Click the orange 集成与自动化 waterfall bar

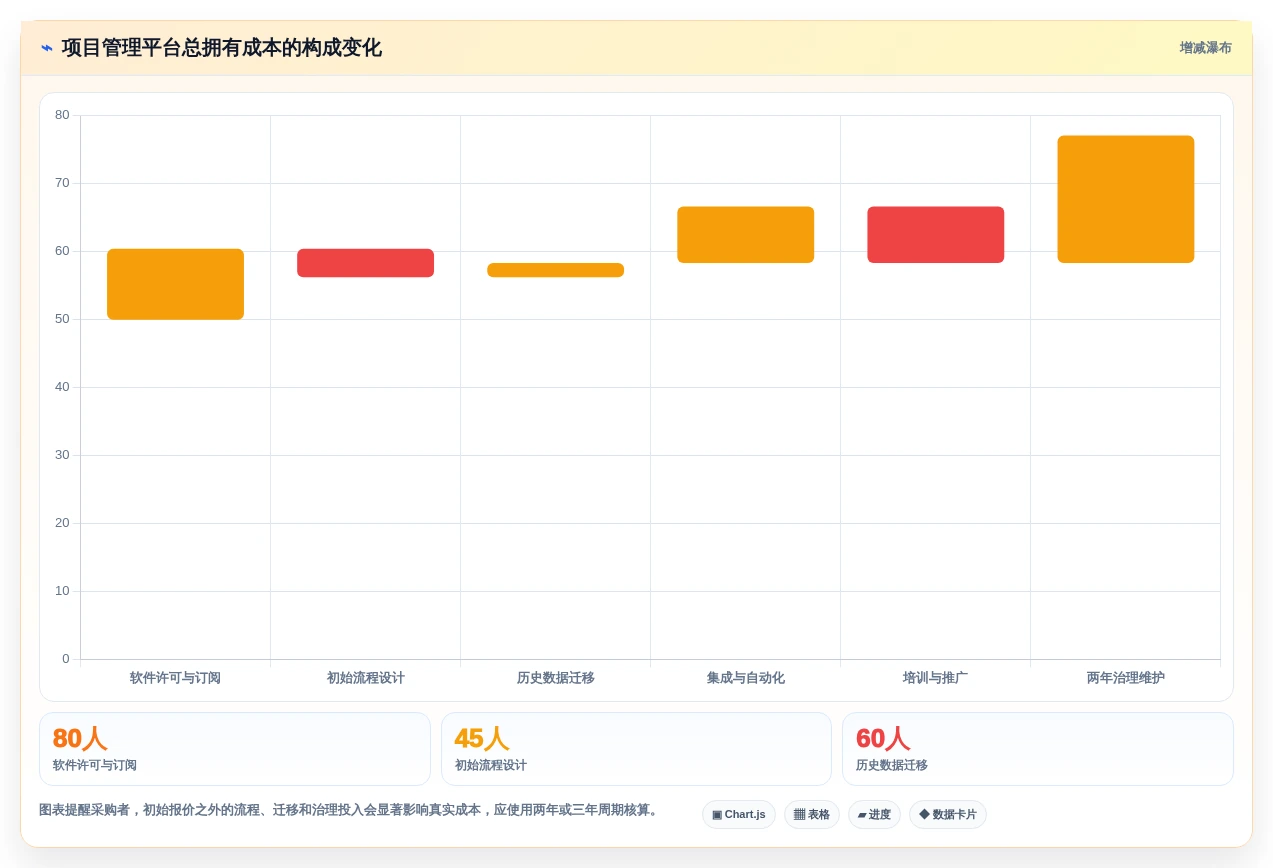click(745, 235)
